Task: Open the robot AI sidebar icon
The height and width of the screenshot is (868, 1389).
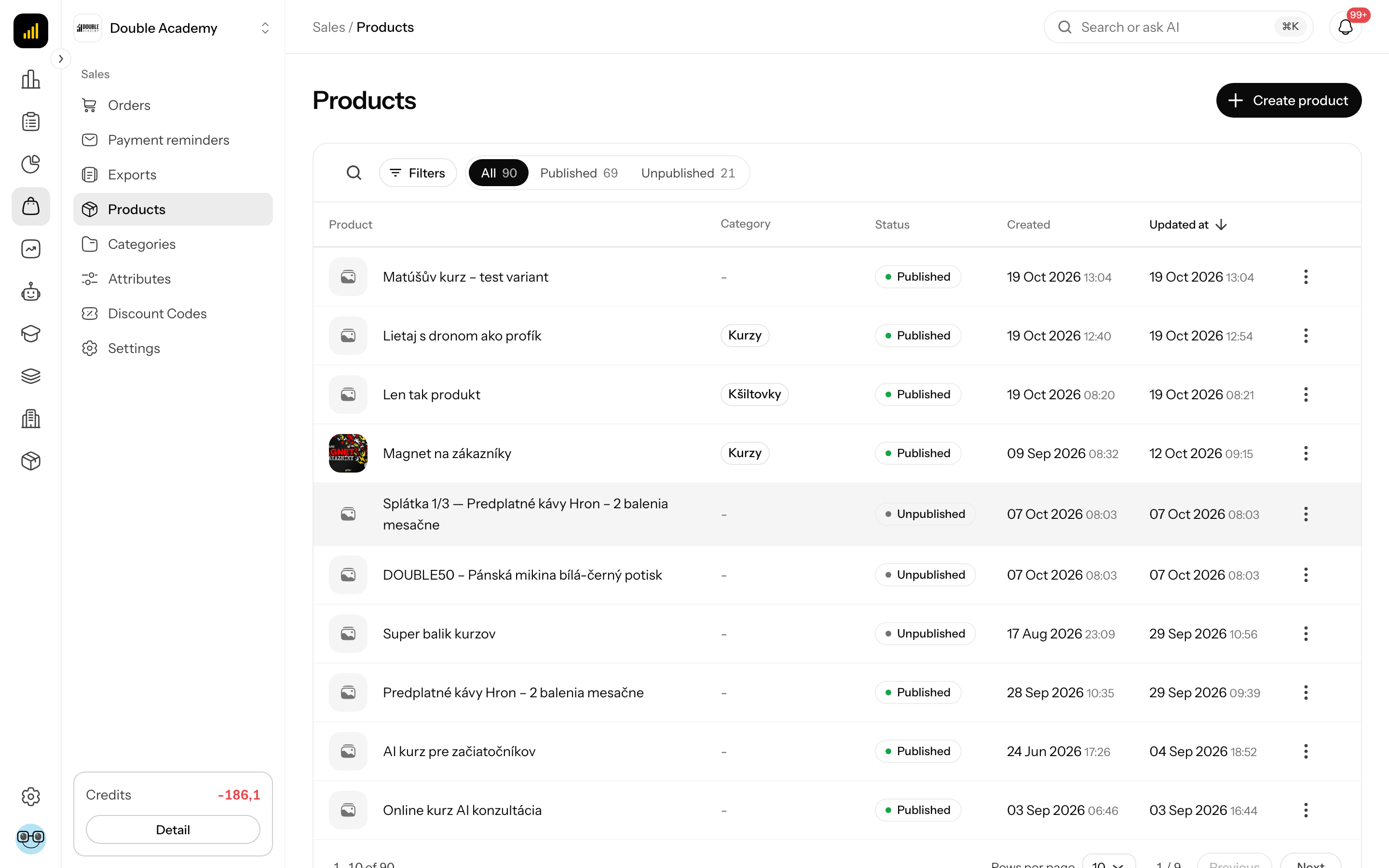Action: (x=30, y=292)
